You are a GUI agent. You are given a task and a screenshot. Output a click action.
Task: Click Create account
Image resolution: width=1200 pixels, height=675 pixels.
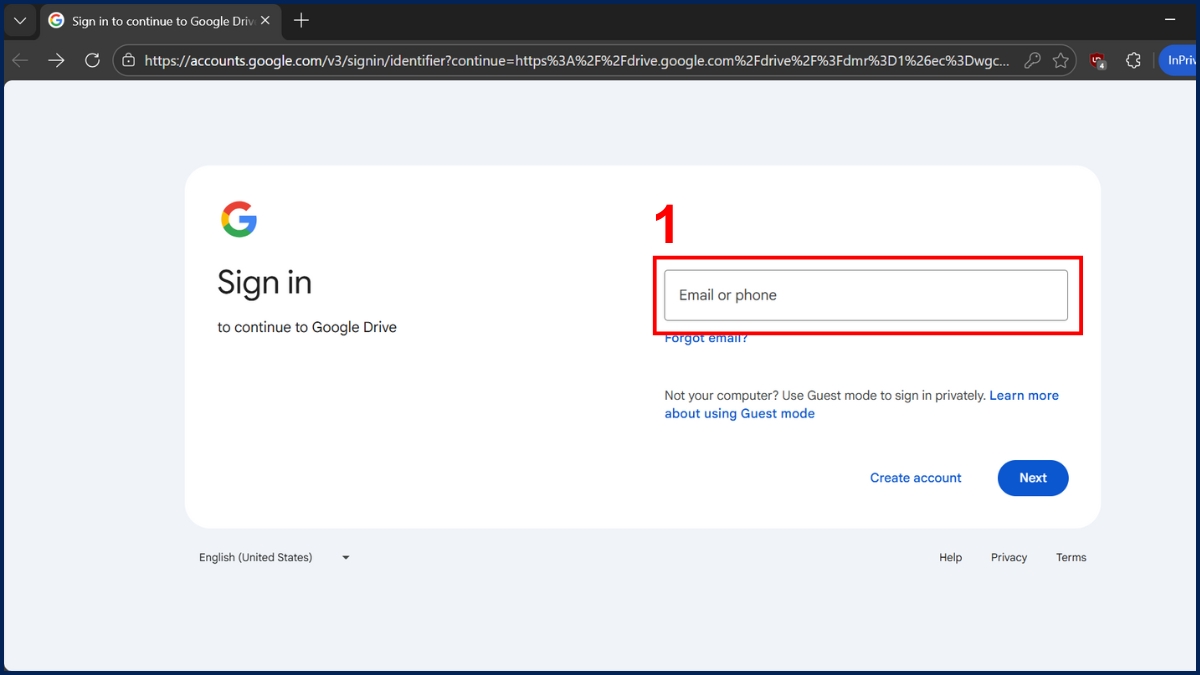click(915, 478)
